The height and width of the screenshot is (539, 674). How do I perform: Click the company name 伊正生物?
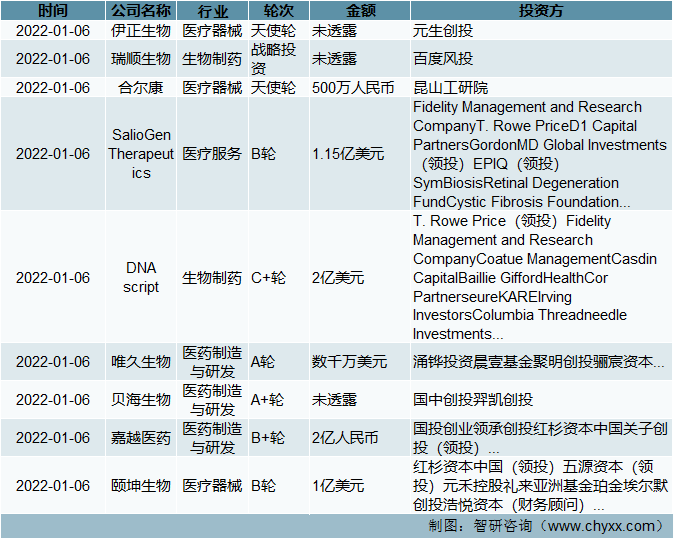141,31
